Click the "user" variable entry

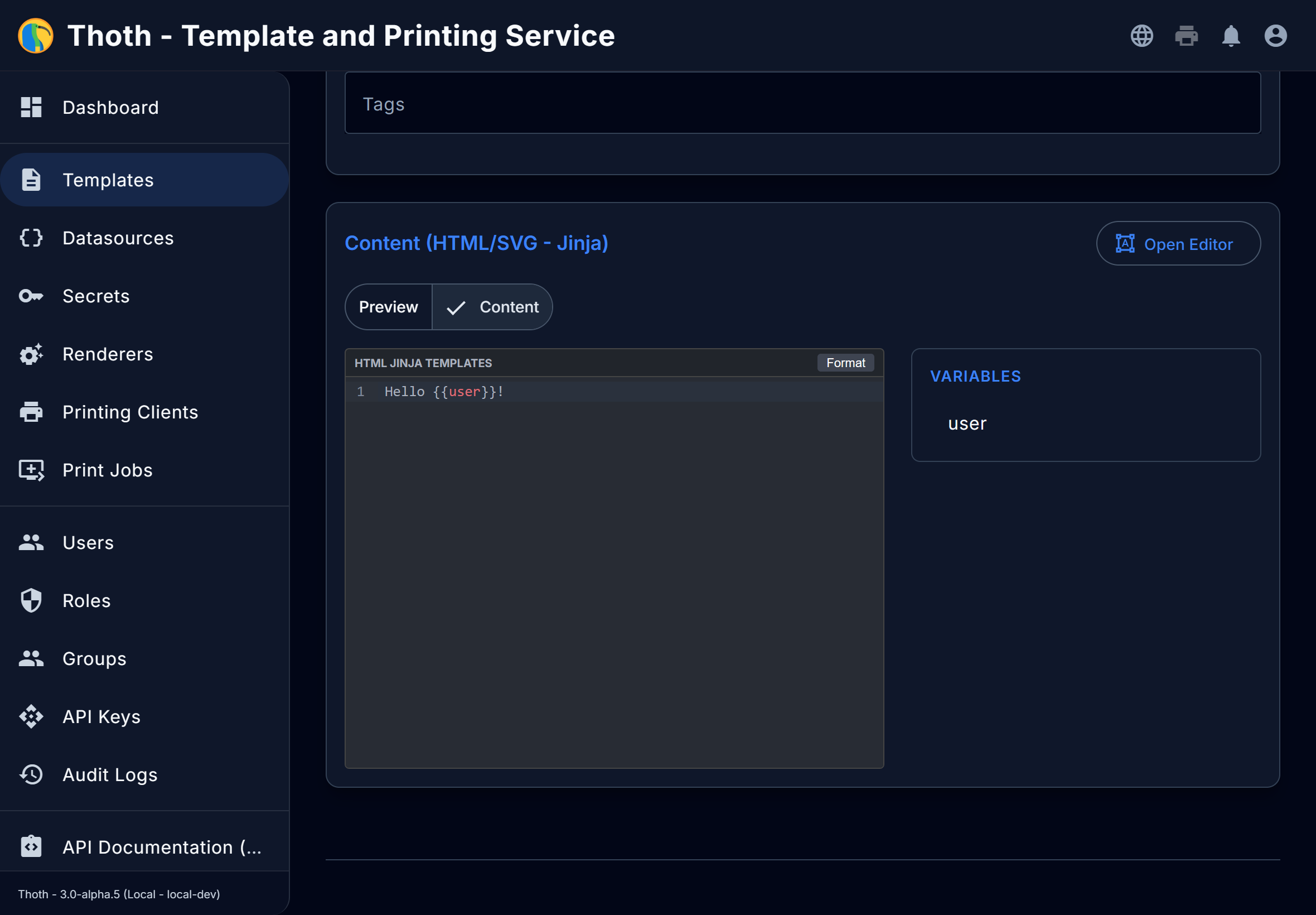967,423
